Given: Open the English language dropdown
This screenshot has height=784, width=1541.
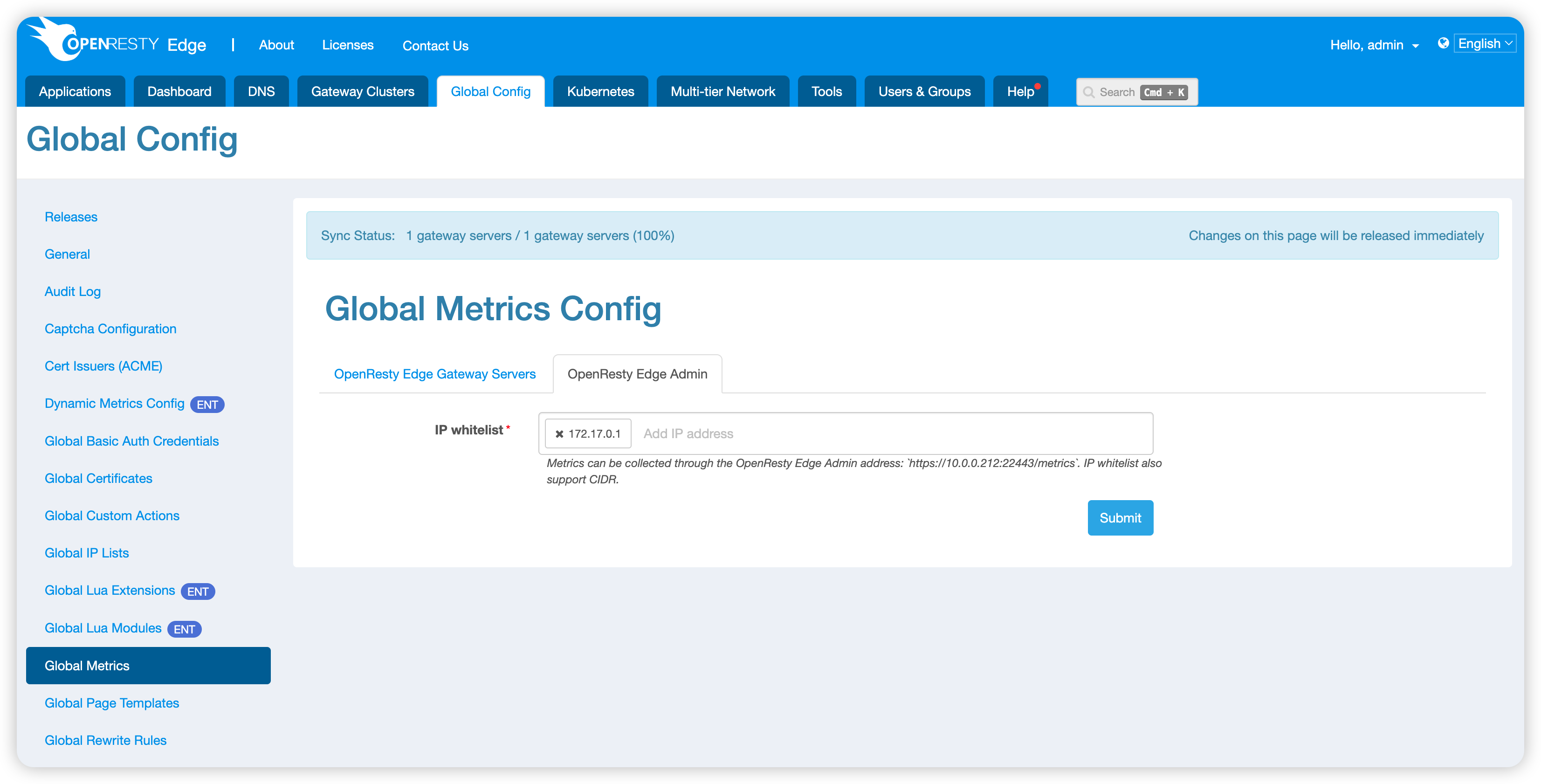Looking at the screenshot, I should pos(1485,44).
